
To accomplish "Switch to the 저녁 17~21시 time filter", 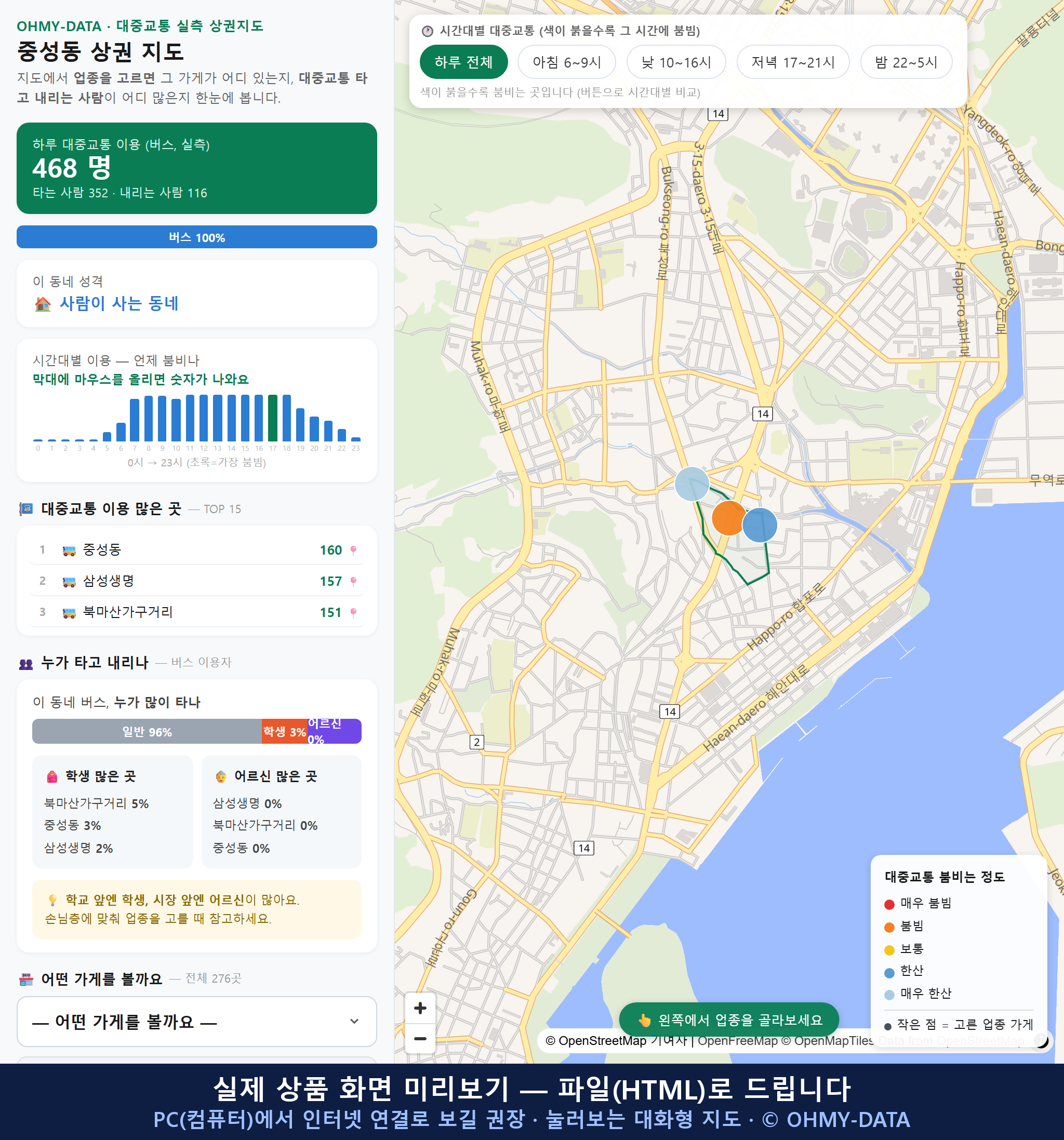I will click(x=793, y=62).
